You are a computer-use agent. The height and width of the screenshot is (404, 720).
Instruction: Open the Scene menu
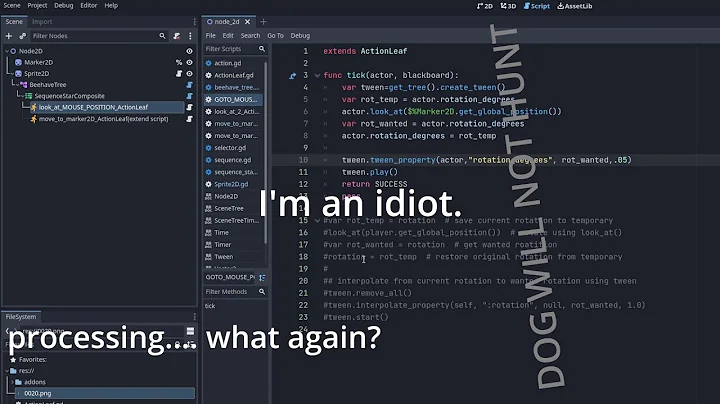(x=12, y=6)
